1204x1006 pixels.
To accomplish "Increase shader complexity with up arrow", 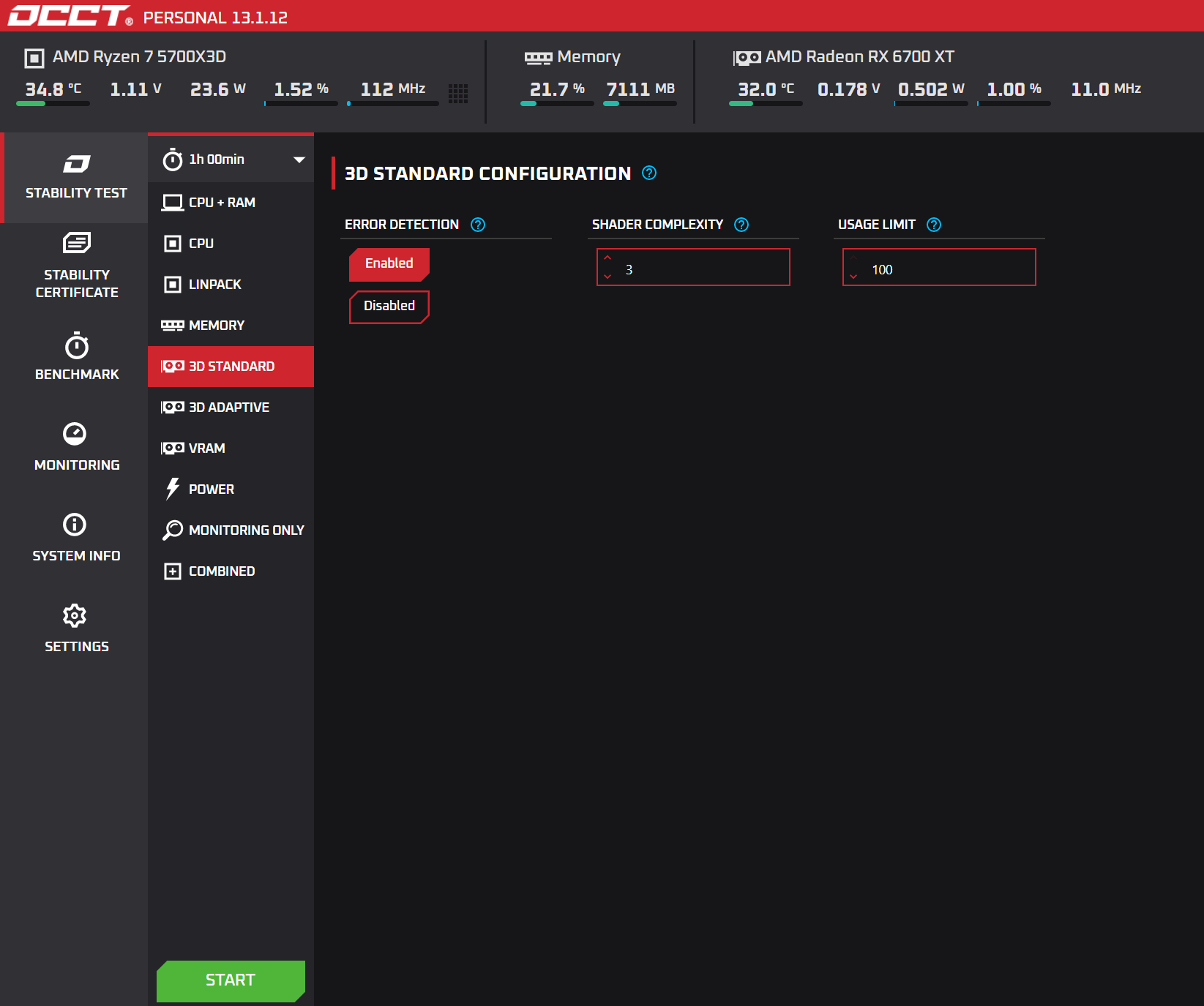I will click(x=607, y=258).
